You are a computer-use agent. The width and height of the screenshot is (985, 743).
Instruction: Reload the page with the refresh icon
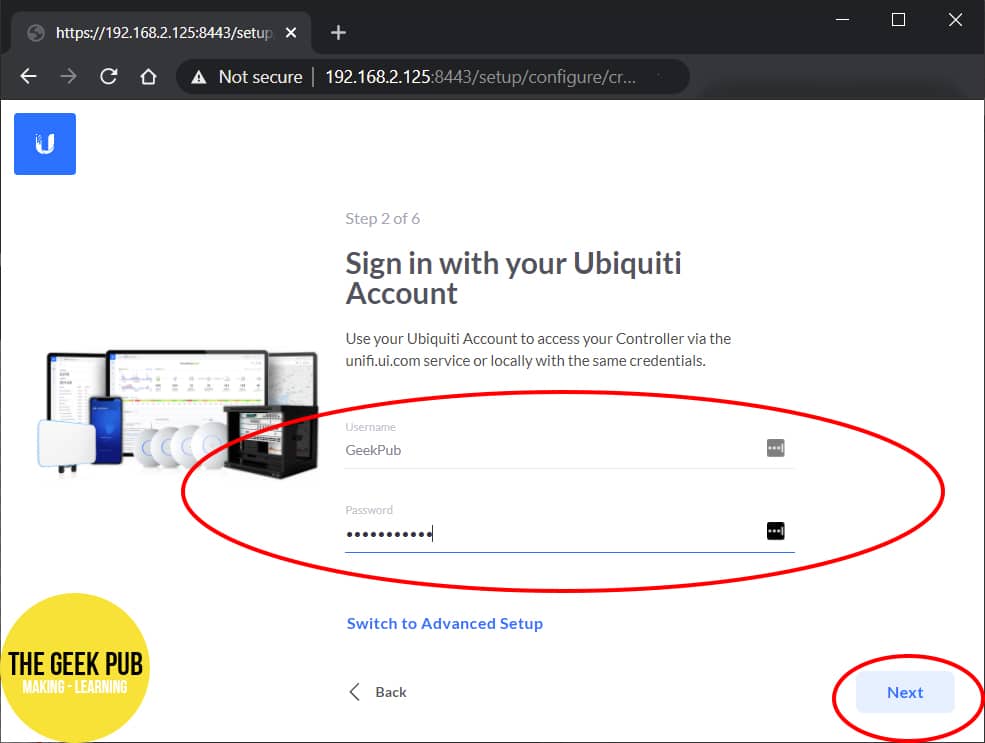pyautogui.click(x=109, y=77)
